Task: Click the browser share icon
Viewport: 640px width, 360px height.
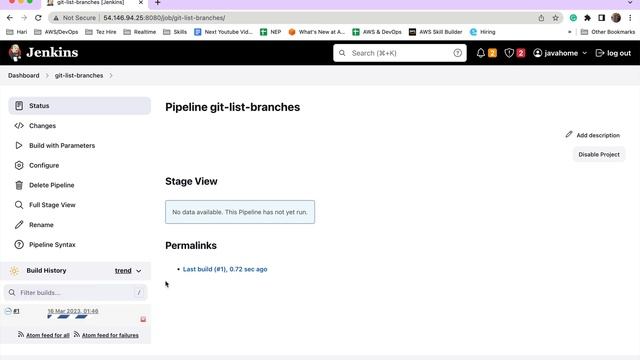Action: (541, 18)
